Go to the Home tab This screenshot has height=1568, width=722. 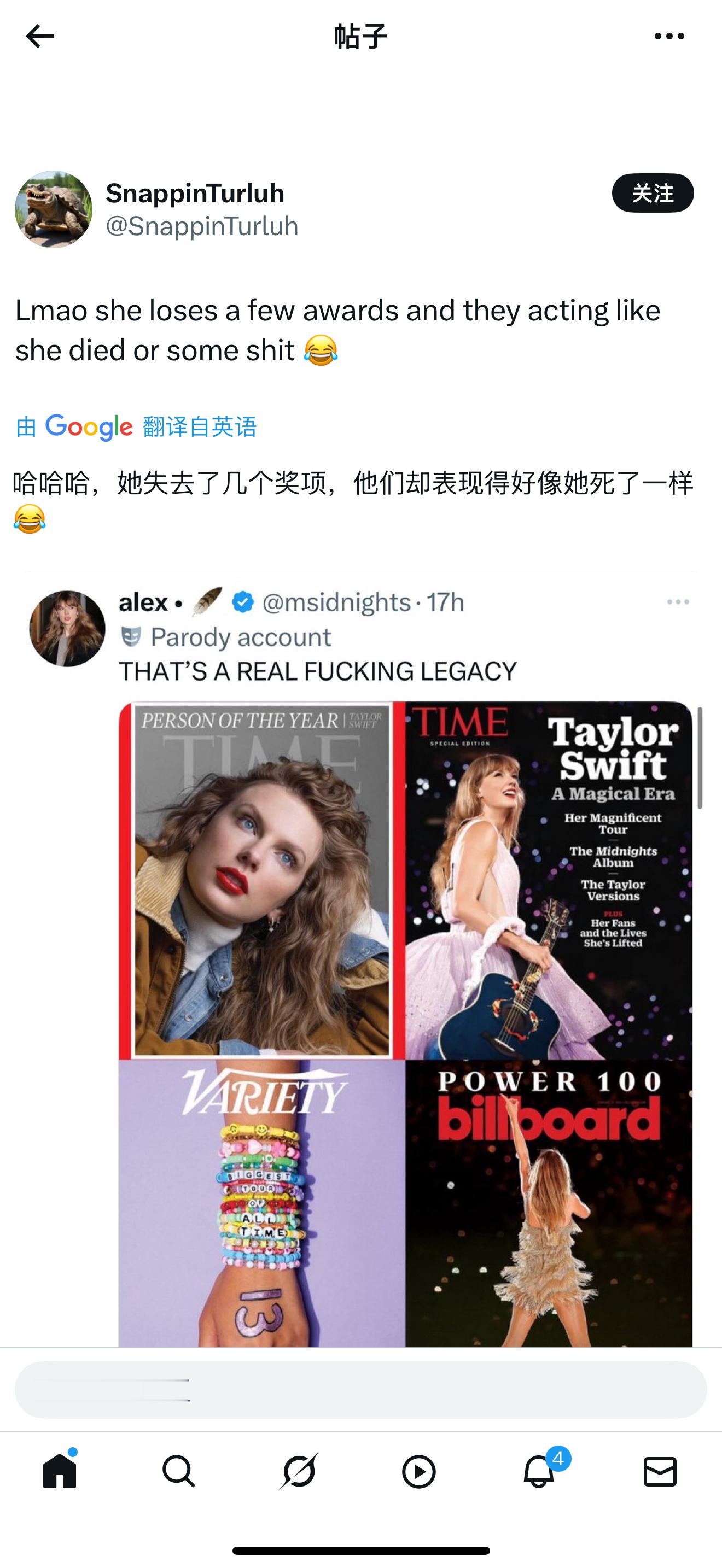(x=60, y=1472)
